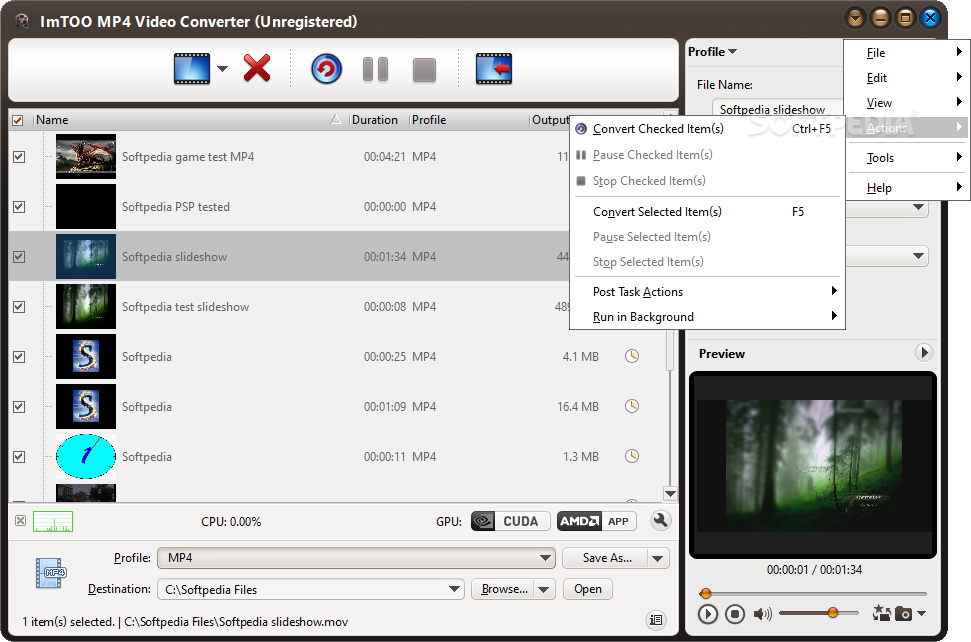
Task: Mute the preview volume speaker icon
Action: click(762, 614)
